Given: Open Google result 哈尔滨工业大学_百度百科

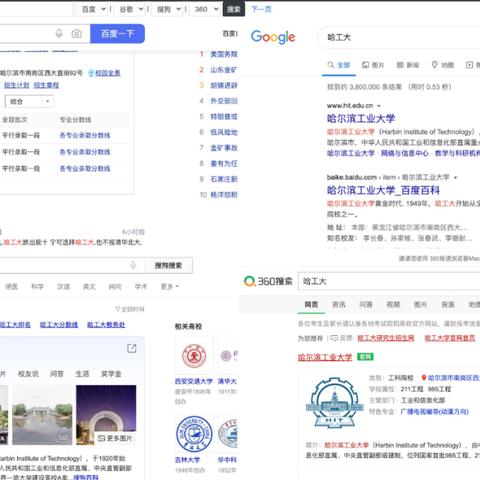Looking at the screenshot, I should click(x=383, y=190).
